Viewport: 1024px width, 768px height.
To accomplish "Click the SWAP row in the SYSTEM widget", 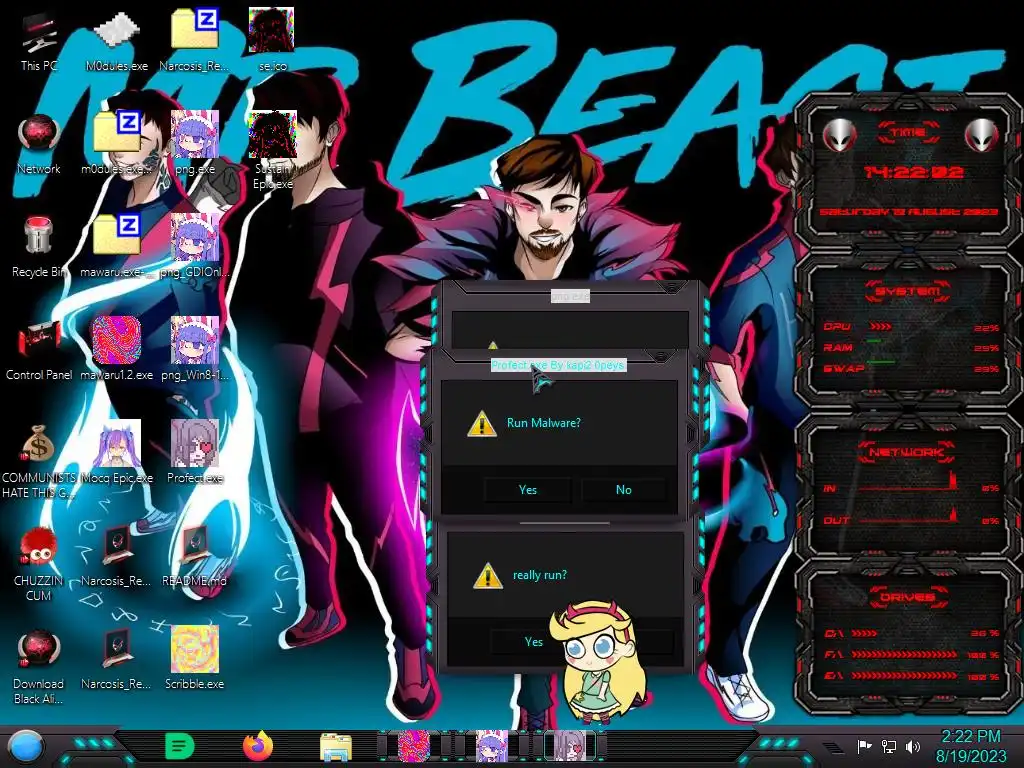I will click(x=910, y=368).
